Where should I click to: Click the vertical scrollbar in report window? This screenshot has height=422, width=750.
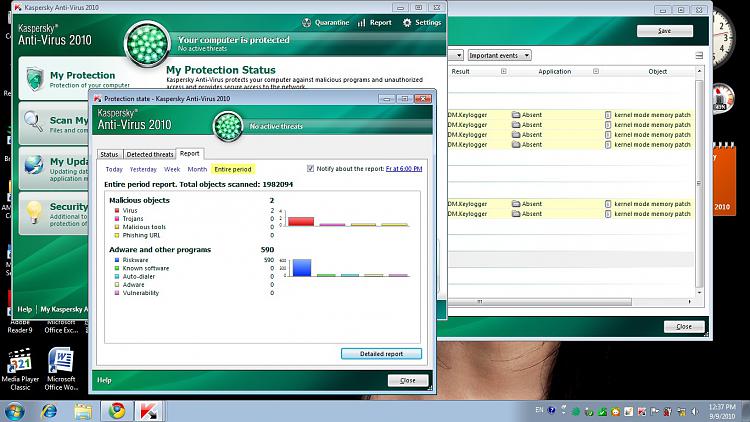(x=699, y=184)
